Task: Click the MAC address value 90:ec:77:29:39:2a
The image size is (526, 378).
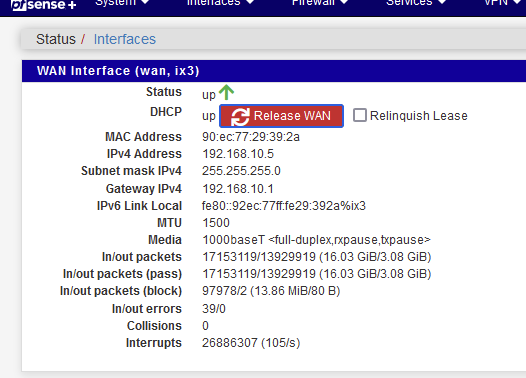Action: click(251, 137)
